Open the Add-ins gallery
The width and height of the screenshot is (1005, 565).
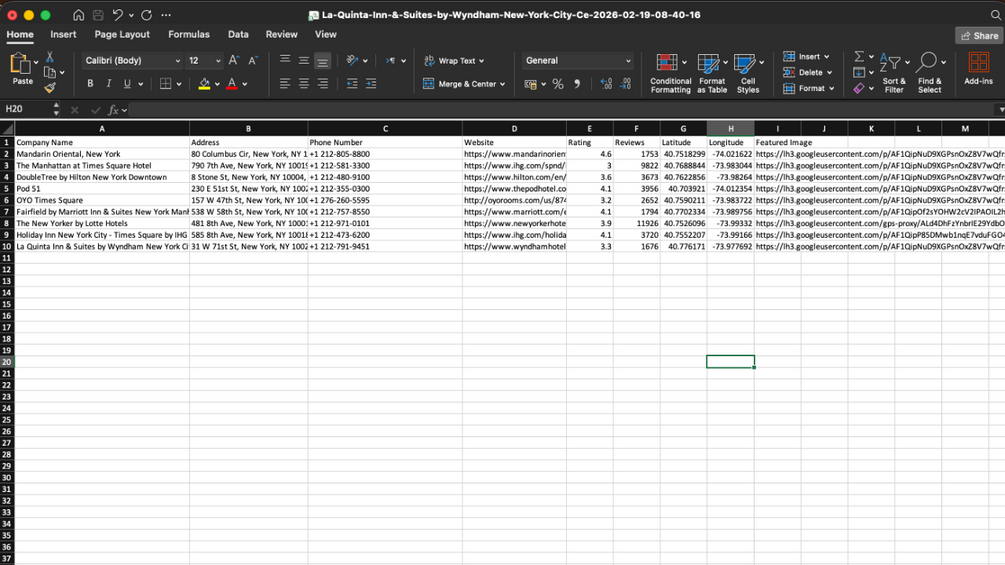coord(978,69)
